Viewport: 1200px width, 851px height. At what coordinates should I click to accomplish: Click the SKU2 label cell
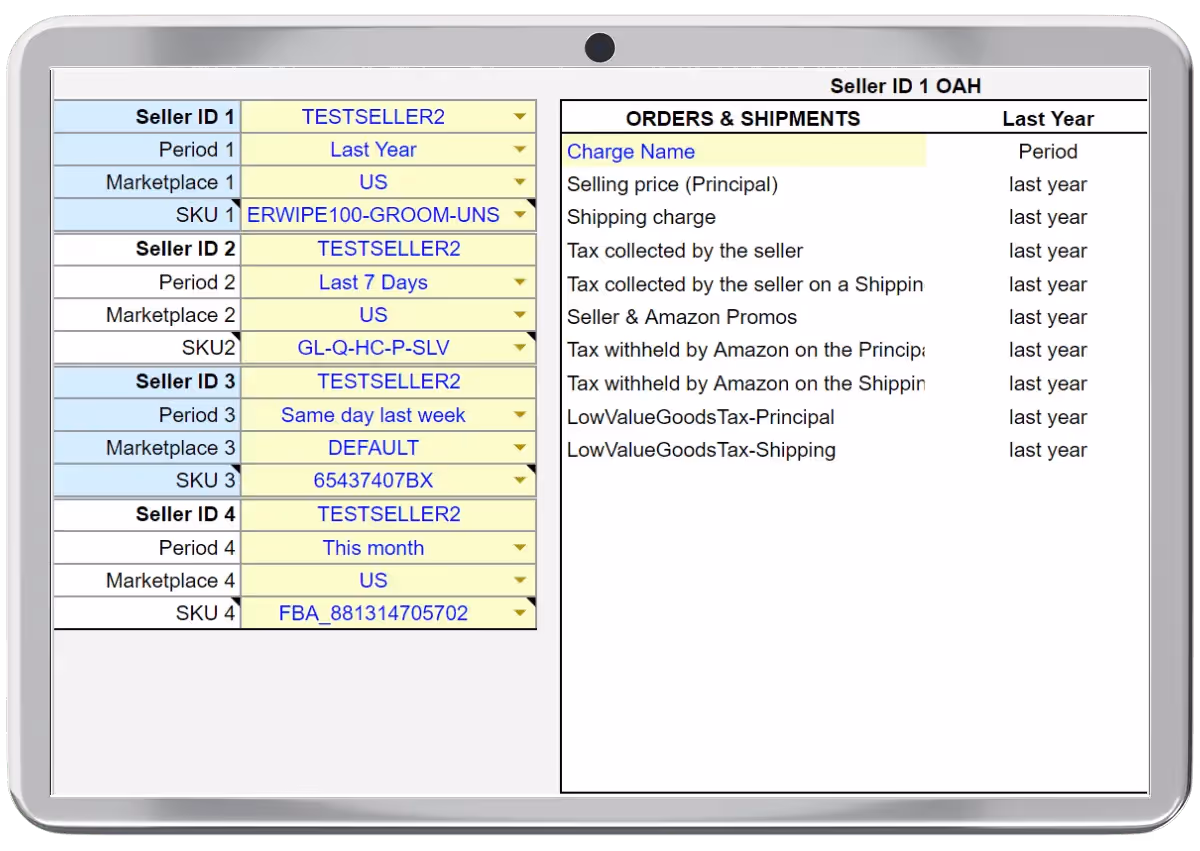[147, 348]
